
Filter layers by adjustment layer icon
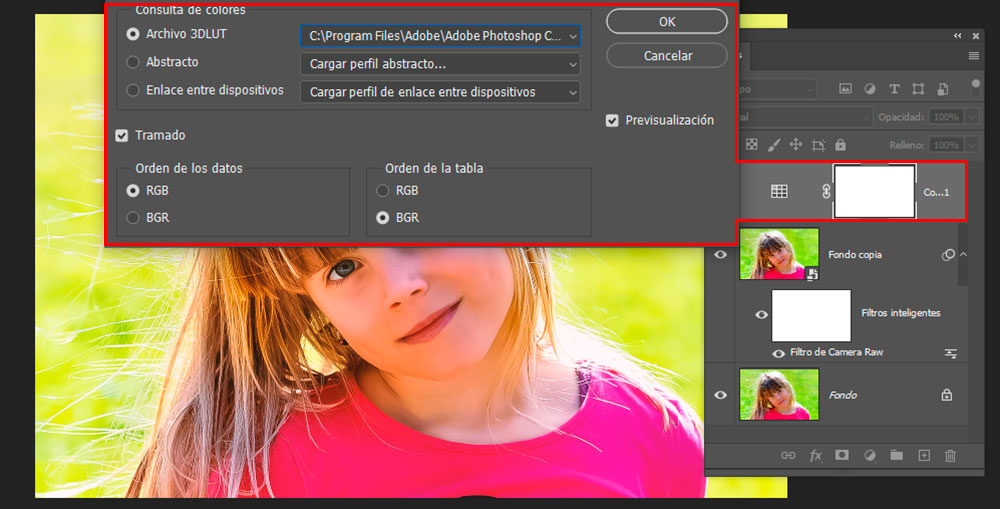869,89
